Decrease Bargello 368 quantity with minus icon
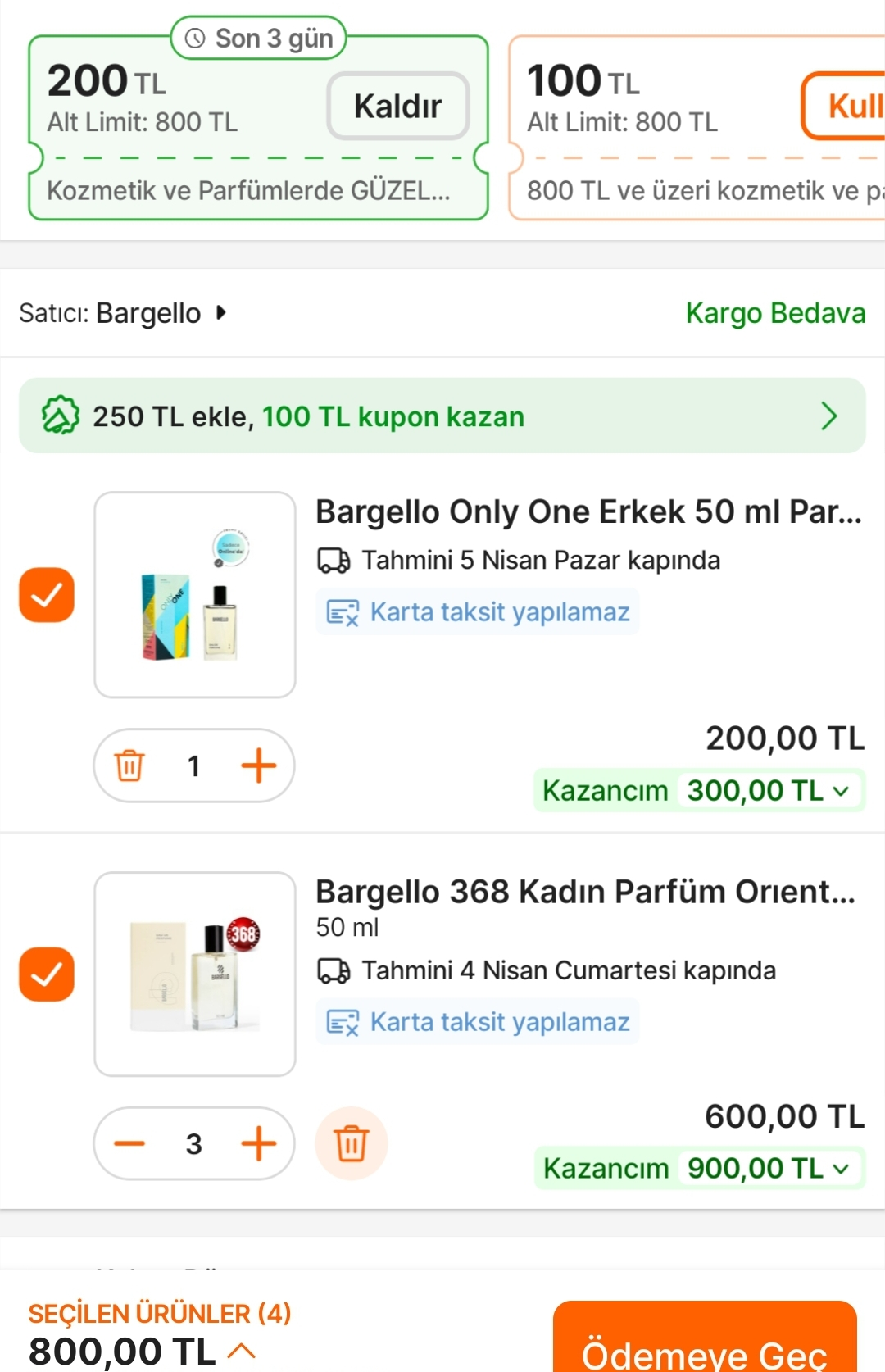The image size is (885, 1372). (129, 1143)
